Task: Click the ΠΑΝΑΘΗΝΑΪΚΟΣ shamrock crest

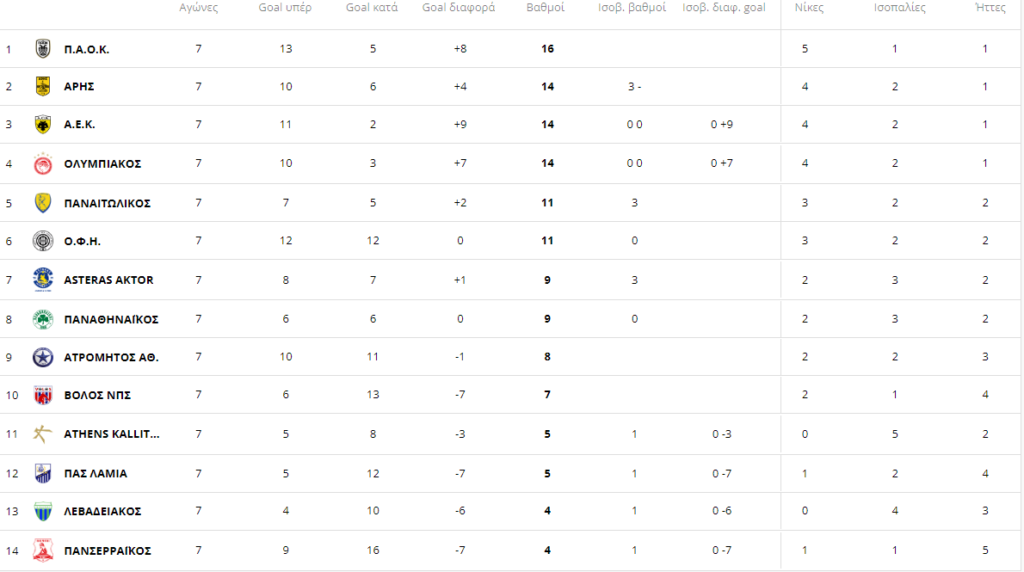Action: 43,319
